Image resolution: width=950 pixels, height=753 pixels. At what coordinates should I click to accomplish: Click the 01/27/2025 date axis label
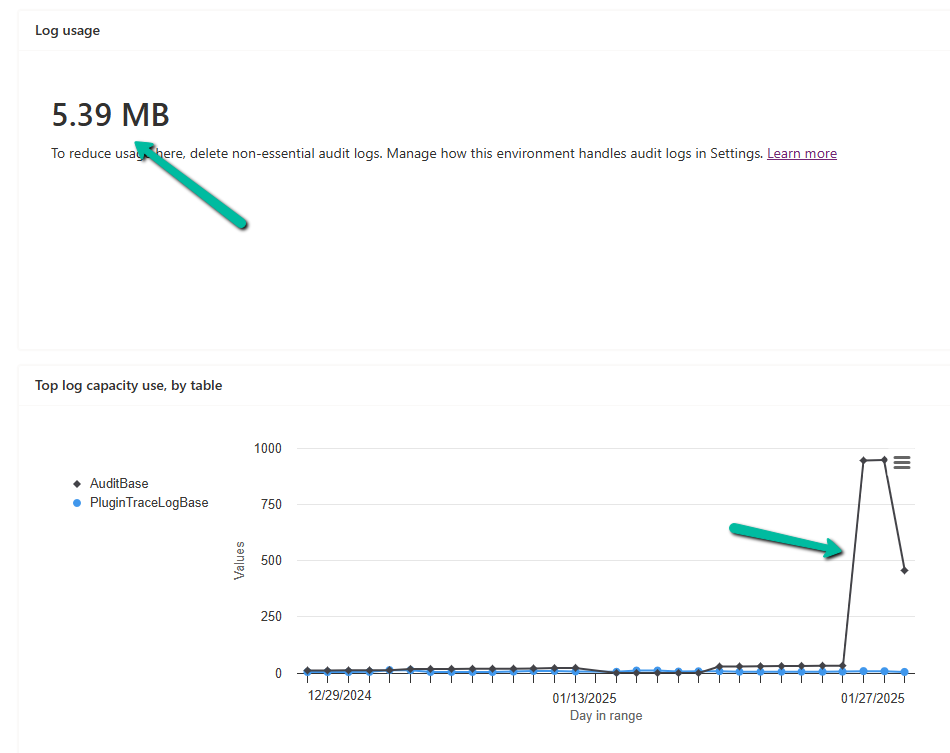pyautogui.click(x=872, y=697)
